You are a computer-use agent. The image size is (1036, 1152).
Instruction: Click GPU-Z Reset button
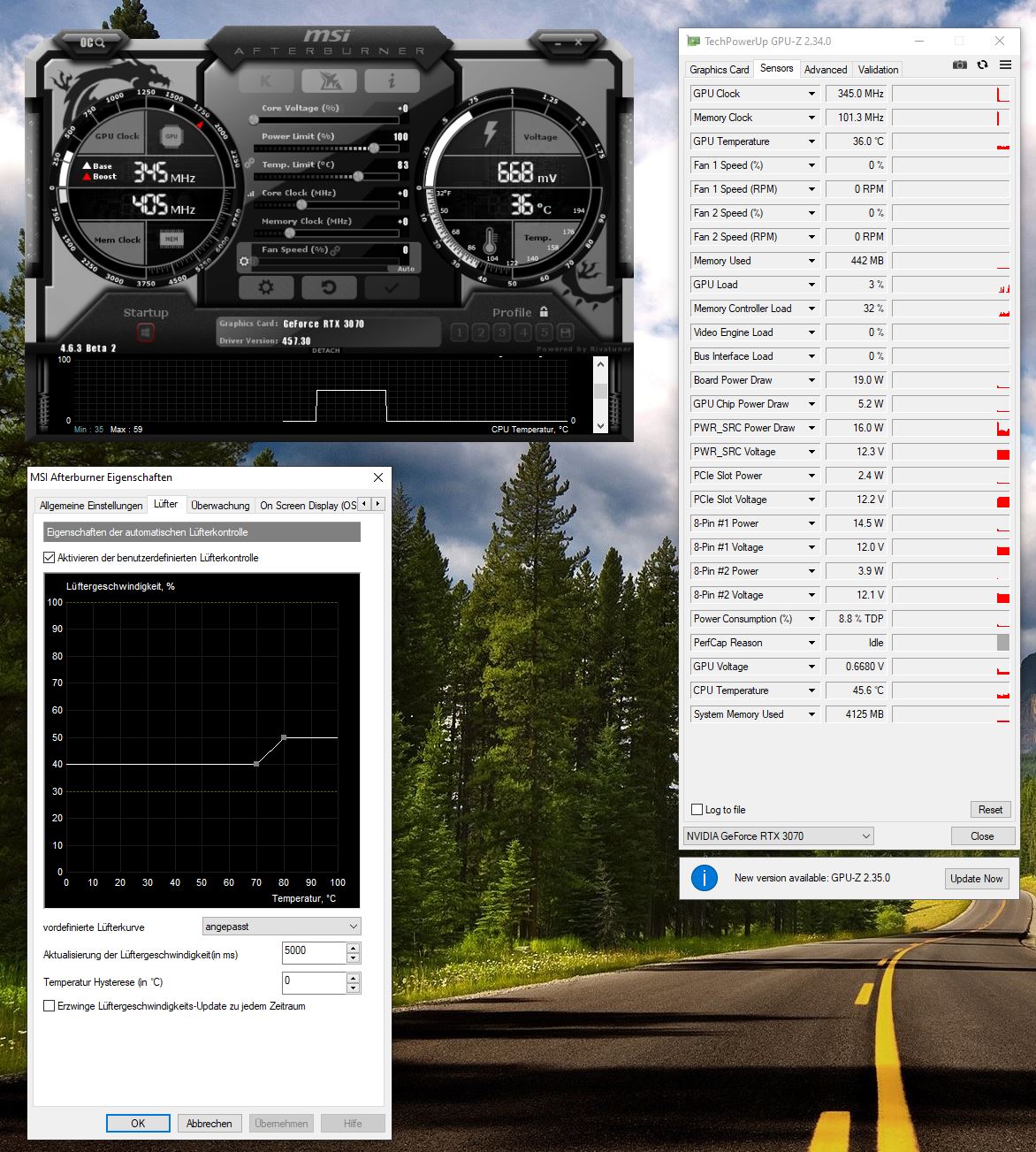[x=990, y=810]
